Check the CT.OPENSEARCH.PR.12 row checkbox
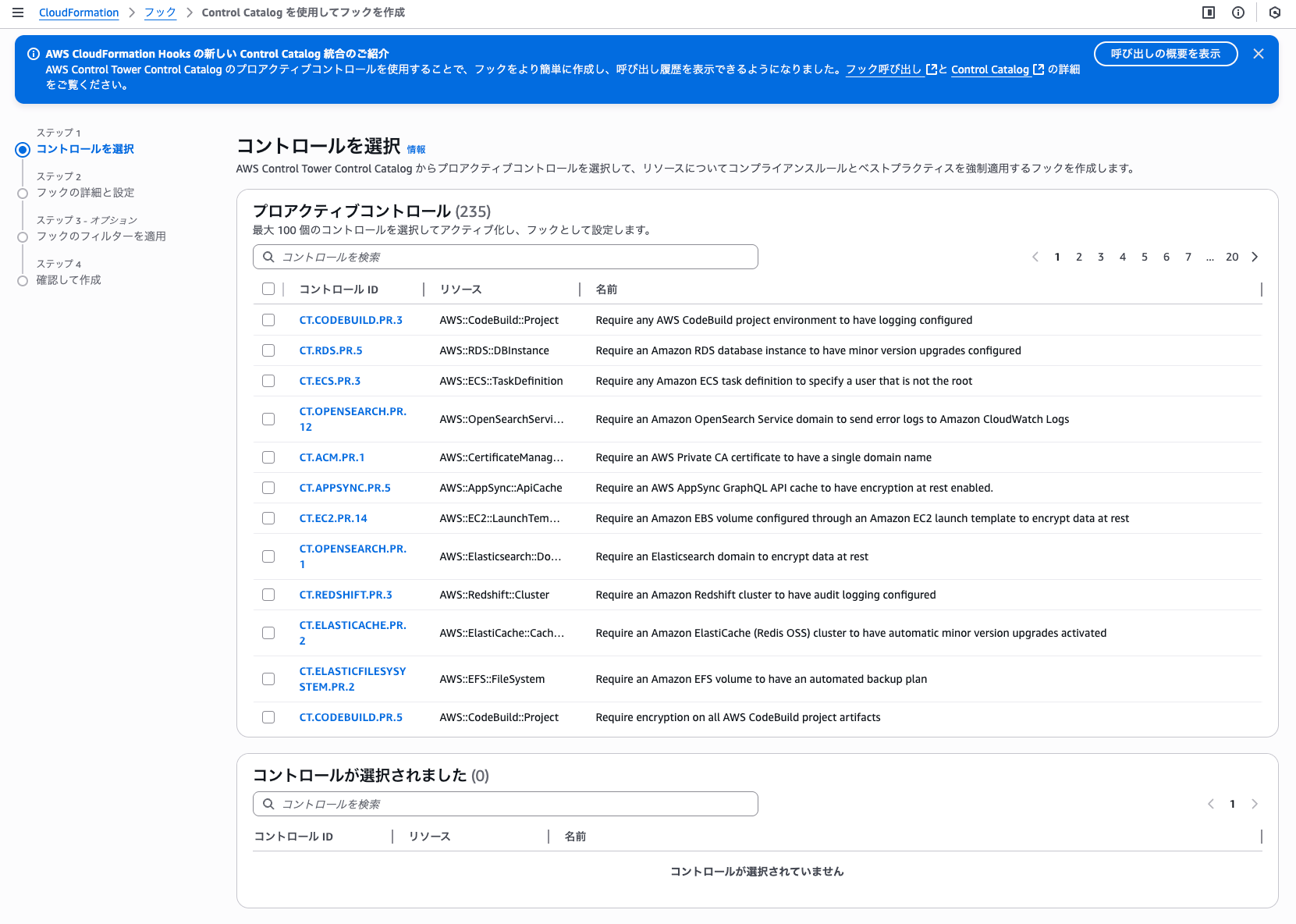Image resolution: width=1296 pixels, height=924 pixels. tap(268, 419)
